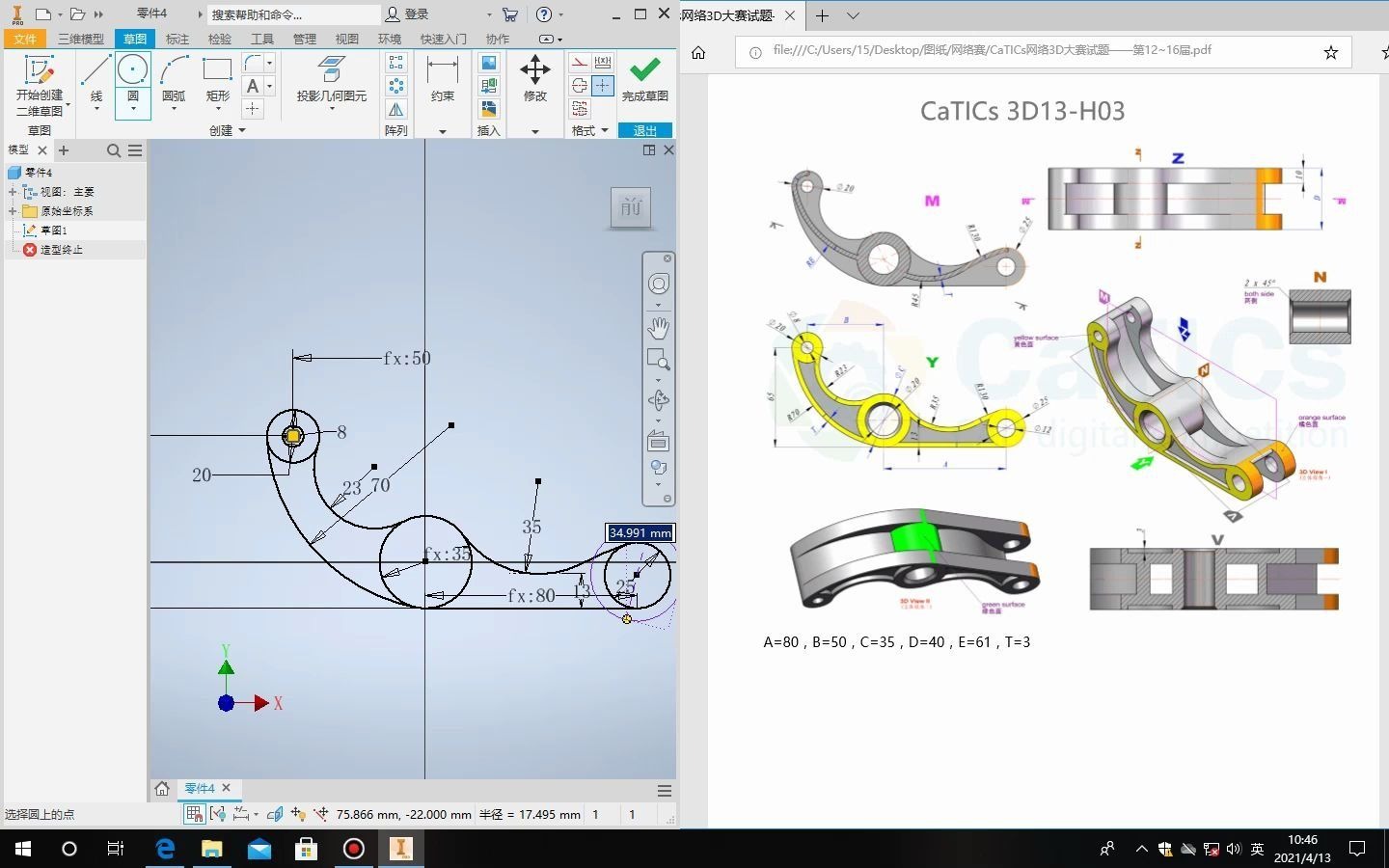Click Project Geometry (投影几何图元) icon
This screenshot has width=1389, height=868.
(x=331, y=71)
